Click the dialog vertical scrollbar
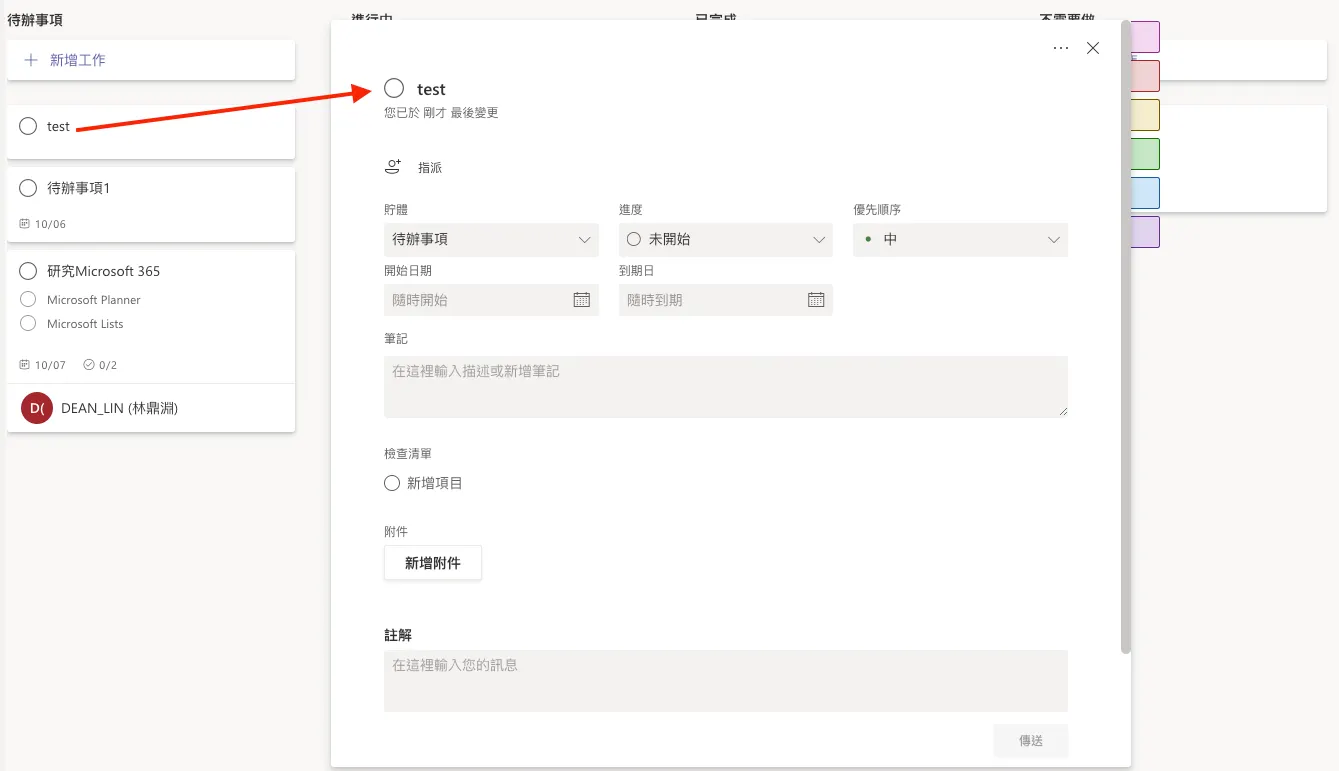 [x=1126, y=337]
